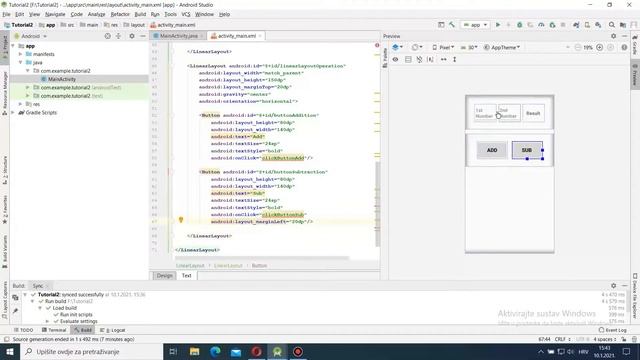
Task: Run the app with the green play button
Action: 498,25
